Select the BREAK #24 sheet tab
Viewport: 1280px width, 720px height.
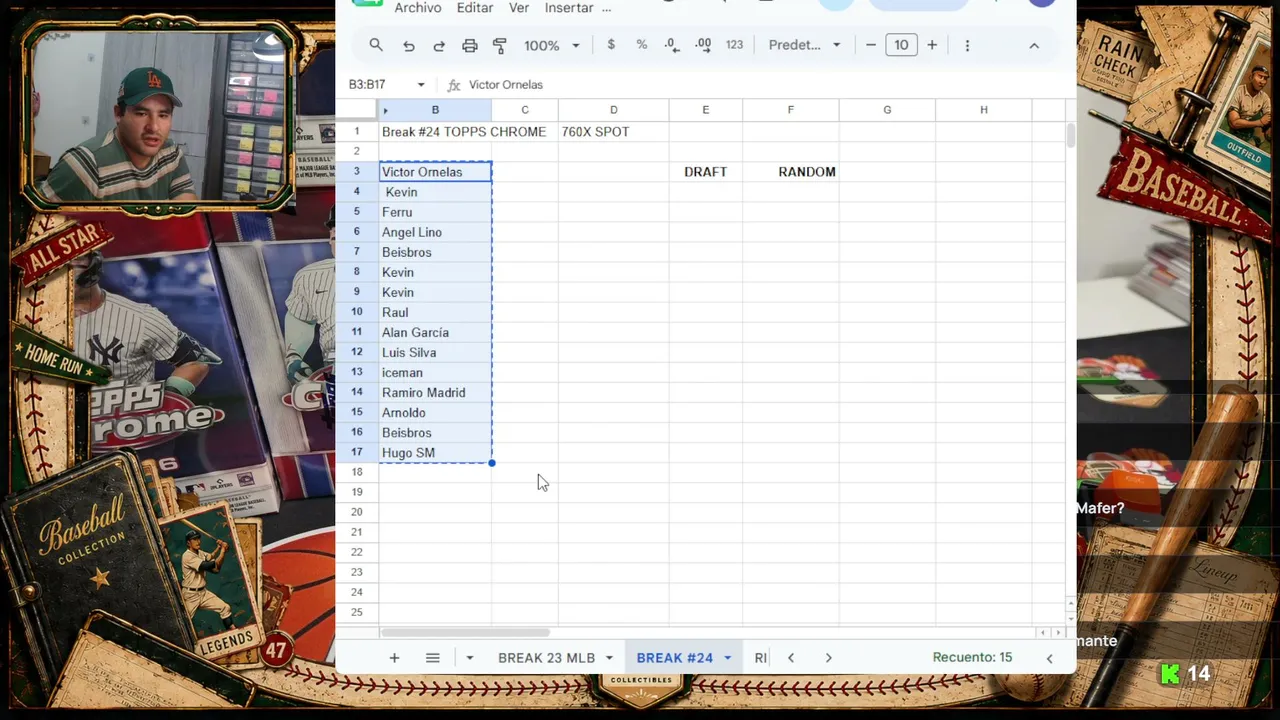[x=675, y=658]
